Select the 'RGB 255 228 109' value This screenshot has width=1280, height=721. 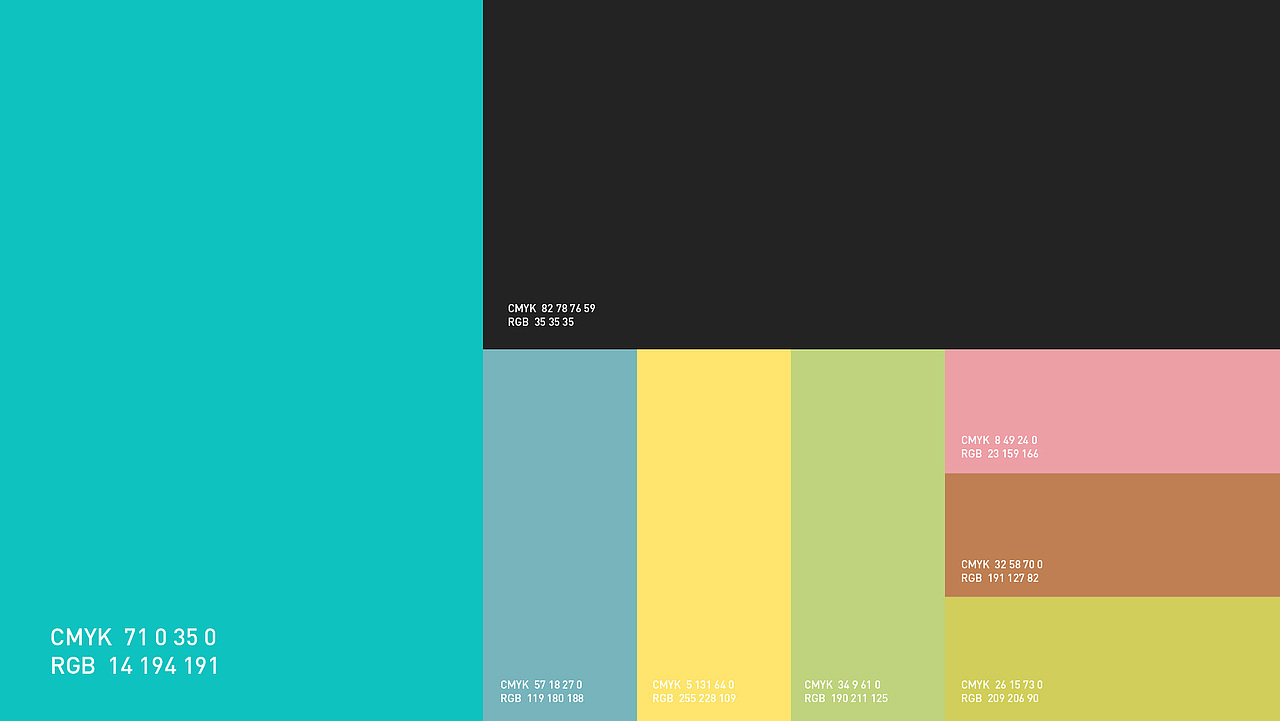point(694,698)
